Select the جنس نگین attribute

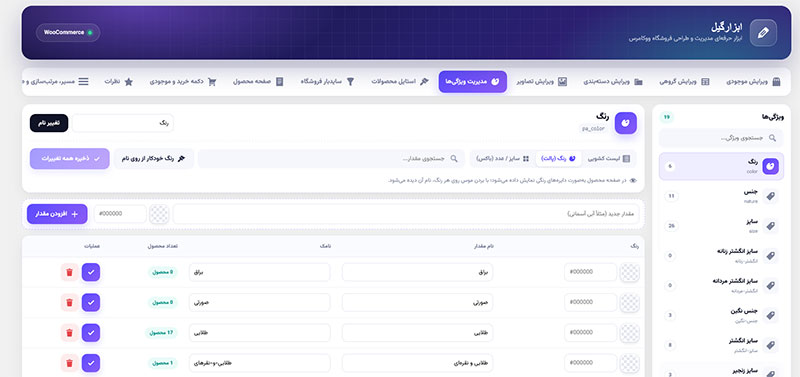point(721,315)
